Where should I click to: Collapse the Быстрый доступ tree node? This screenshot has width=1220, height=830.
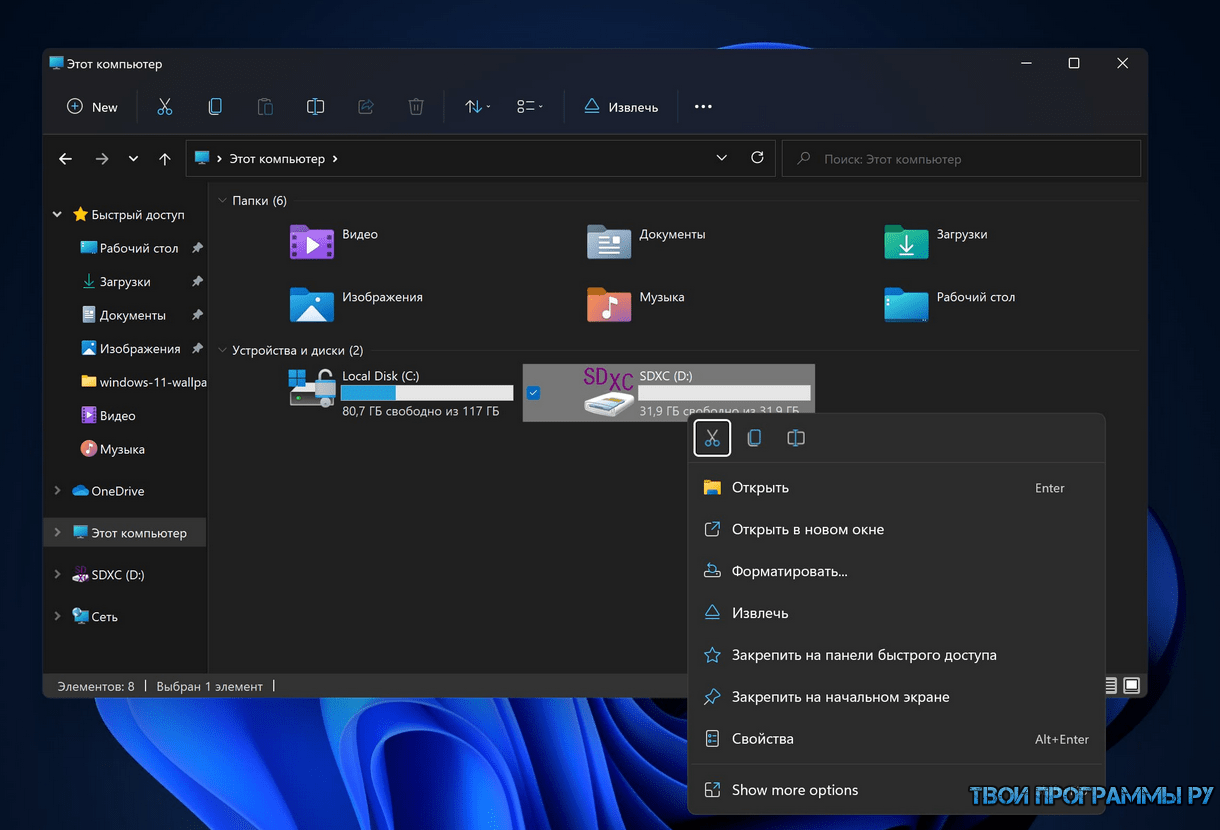click(x=57, y=214)
